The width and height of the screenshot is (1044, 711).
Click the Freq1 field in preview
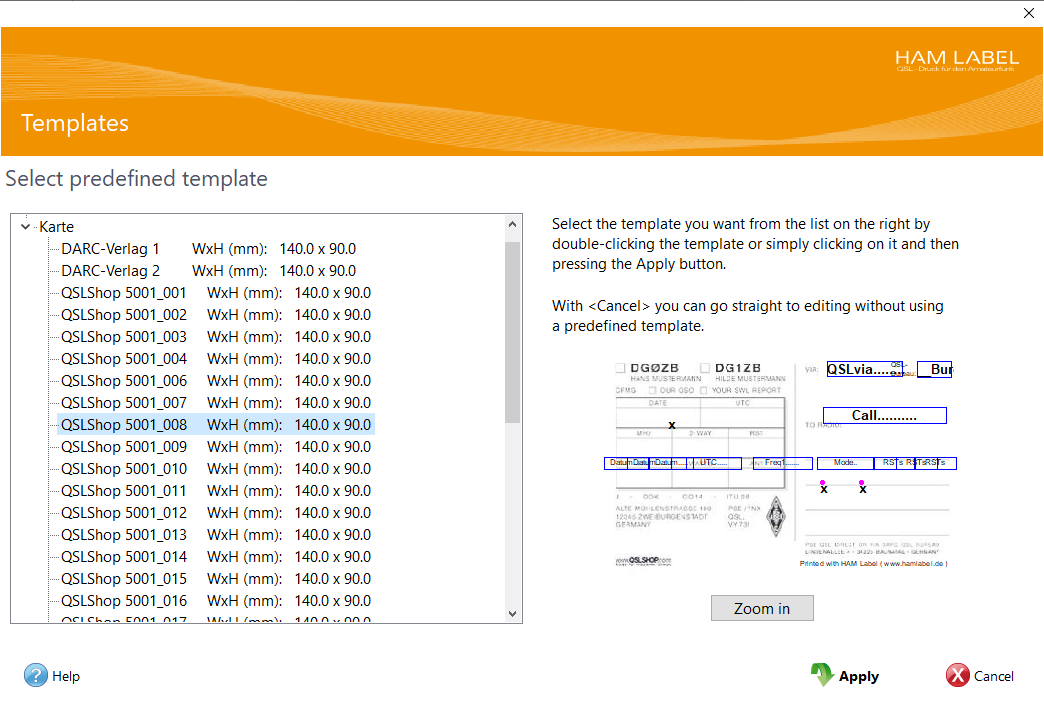782,463
